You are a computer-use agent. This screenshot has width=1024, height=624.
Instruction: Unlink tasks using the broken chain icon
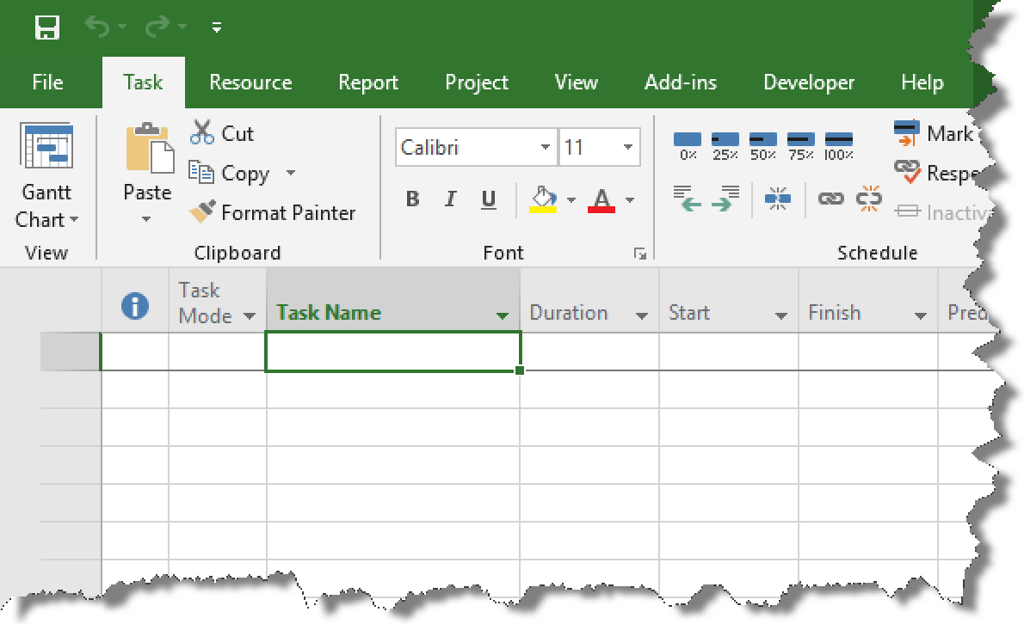pos(868,199)
